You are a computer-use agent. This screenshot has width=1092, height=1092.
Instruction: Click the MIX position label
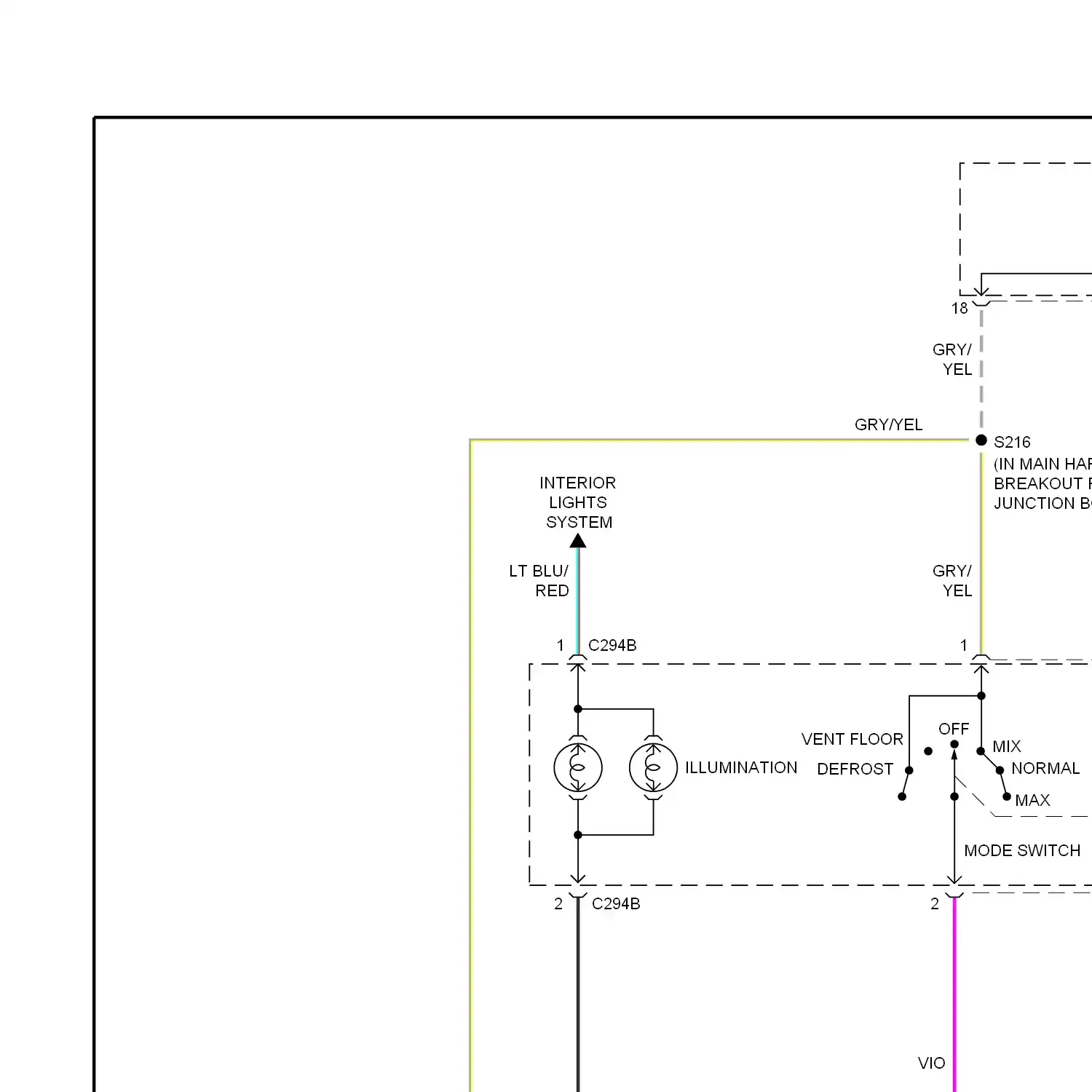pyautogui.click(x=1007, y=746)
